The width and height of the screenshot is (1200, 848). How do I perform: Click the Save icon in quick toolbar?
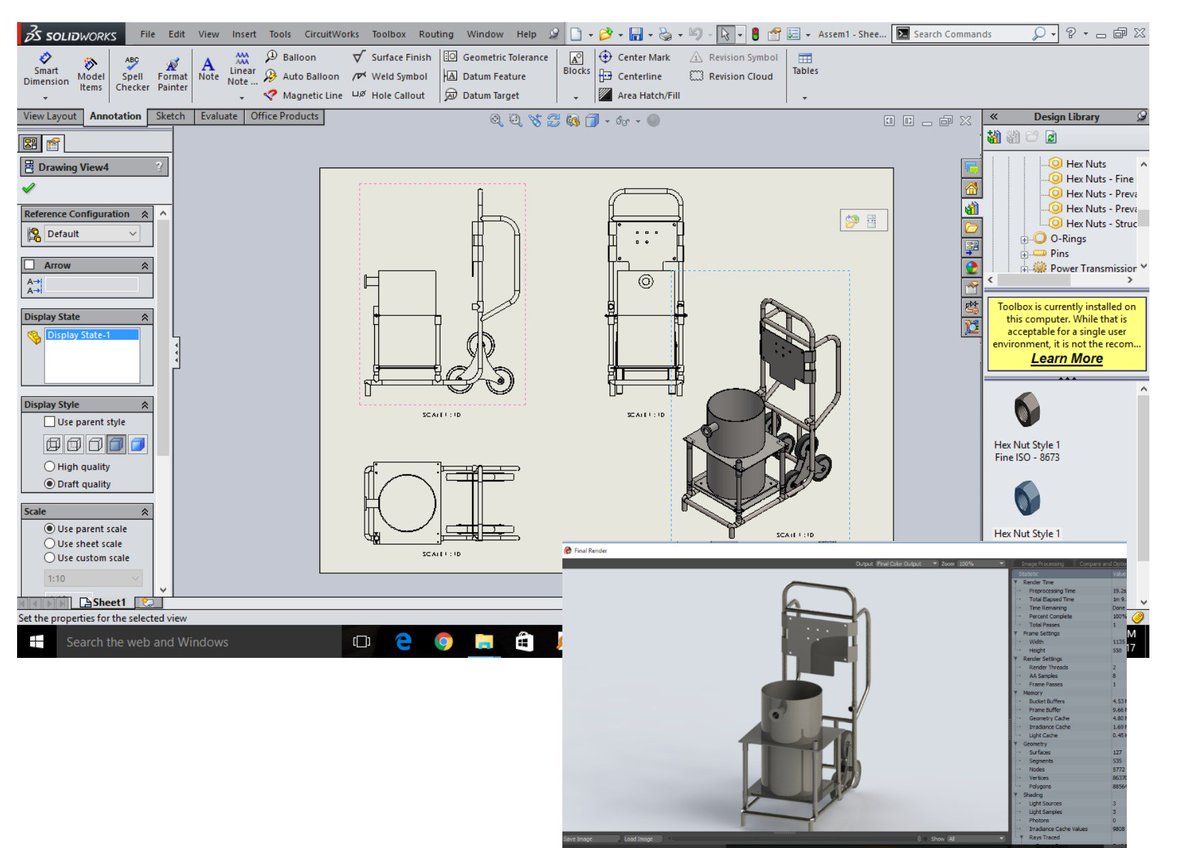pos(636,34)
